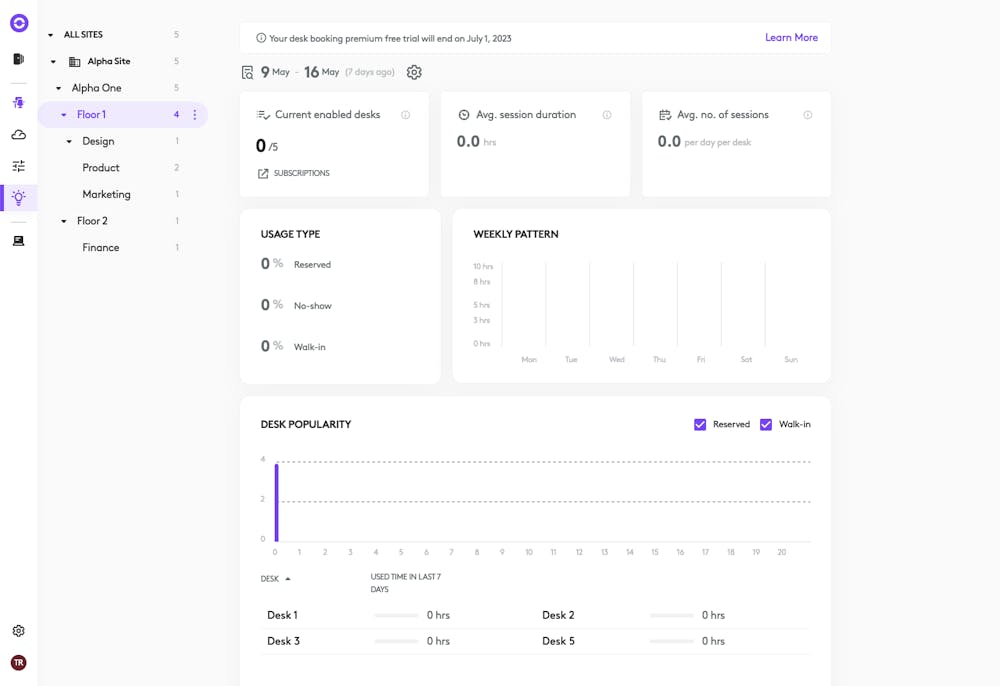Open the three-dot menu on Floor 1
The height and width of the screenshot is (686, 1000).
click(x=195, y=114)
